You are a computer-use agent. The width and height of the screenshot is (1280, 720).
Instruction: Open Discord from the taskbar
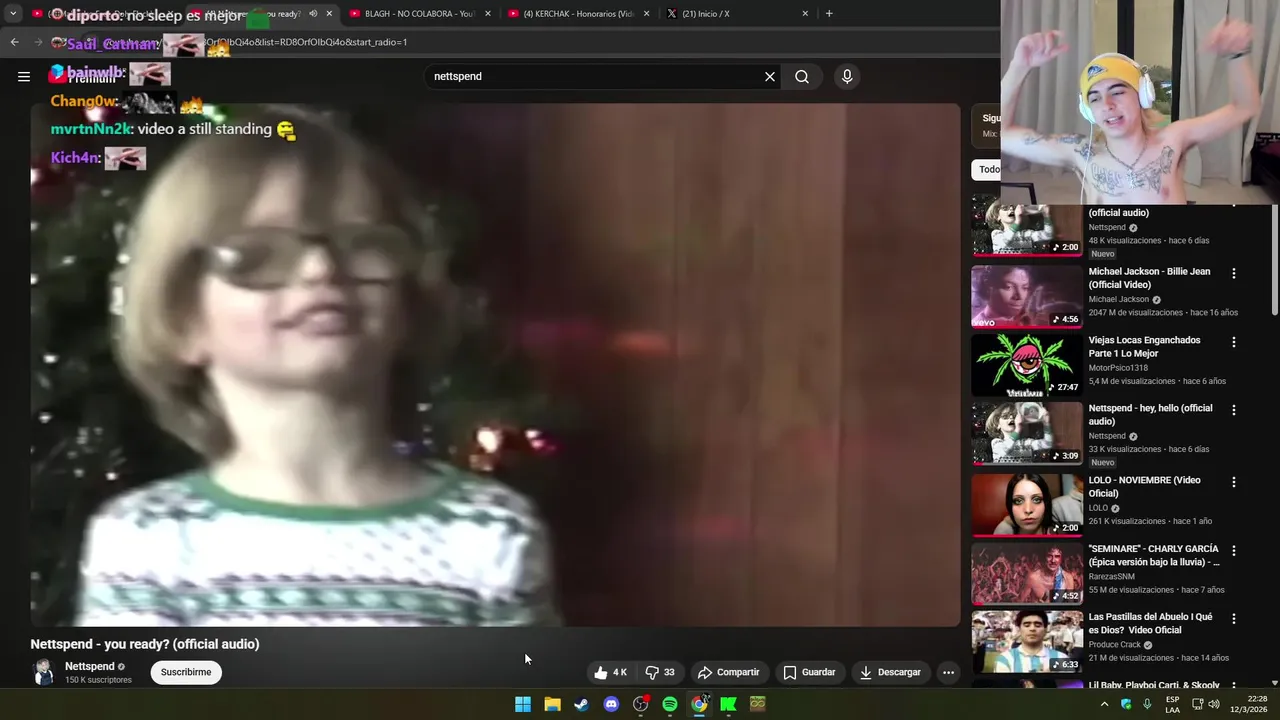point(611,704)
